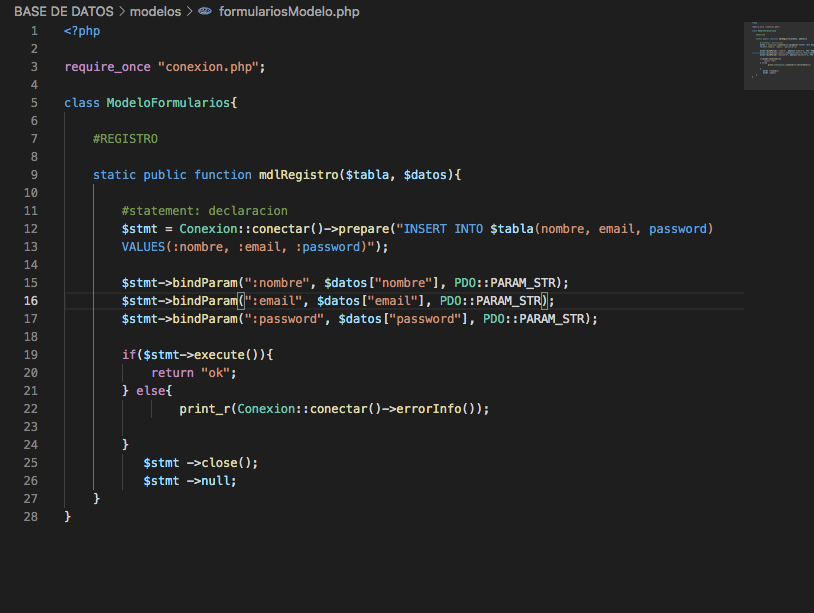Click the #REGISTRO comment
Screen dimensions: 814x613
[x=125, y=139]
